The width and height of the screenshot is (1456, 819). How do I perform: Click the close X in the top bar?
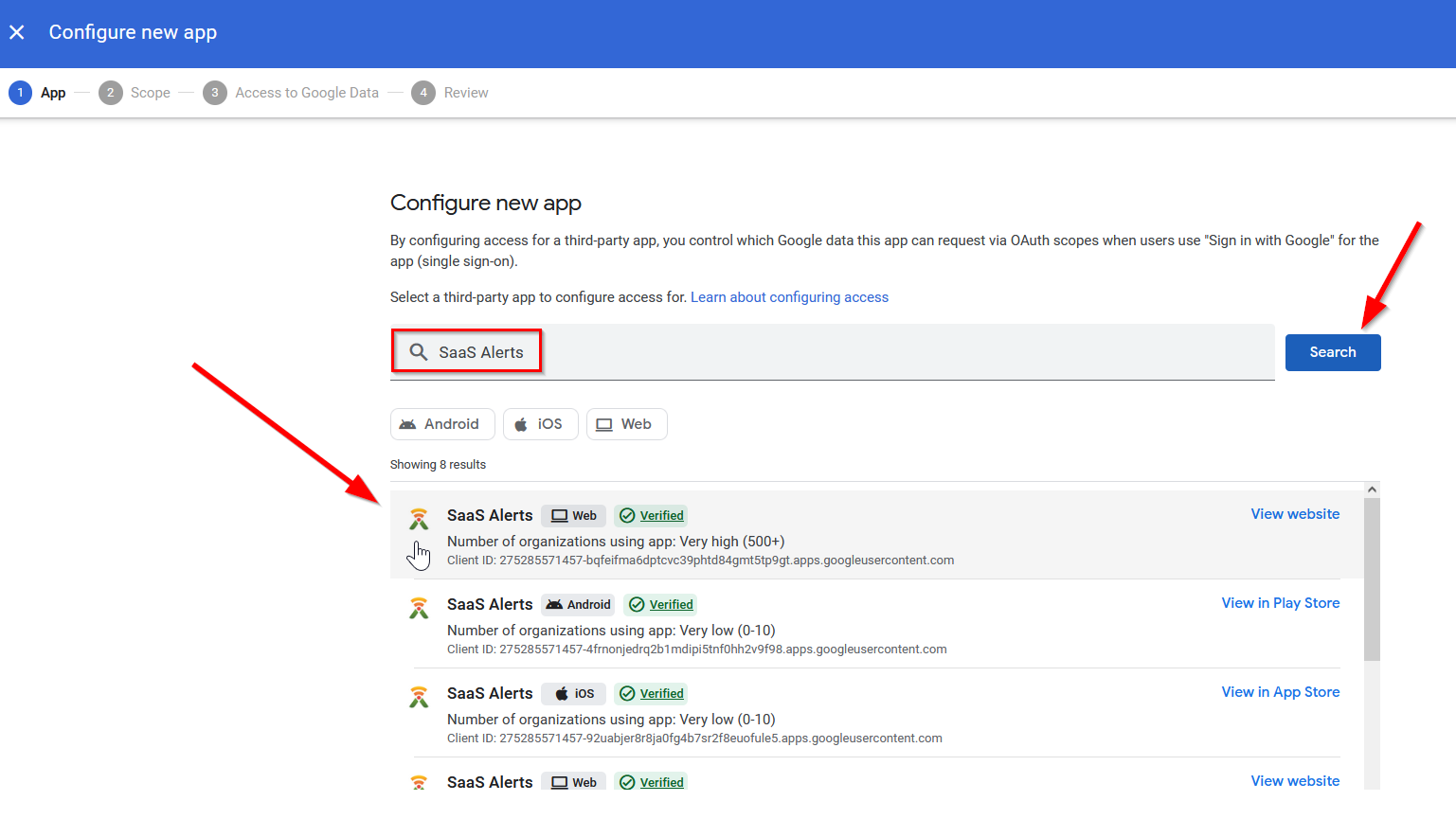click(17, 32)
